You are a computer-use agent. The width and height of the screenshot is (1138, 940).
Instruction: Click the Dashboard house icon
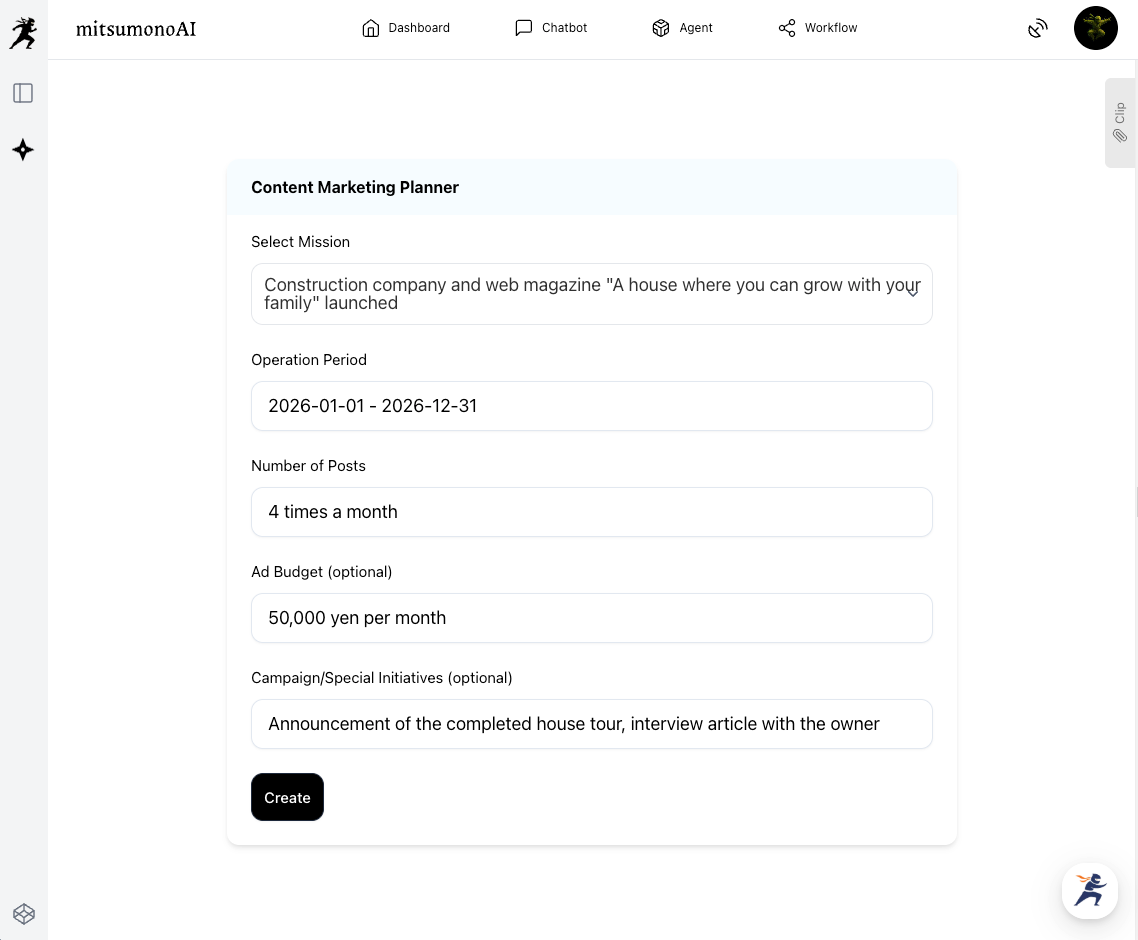pos(371,28)
